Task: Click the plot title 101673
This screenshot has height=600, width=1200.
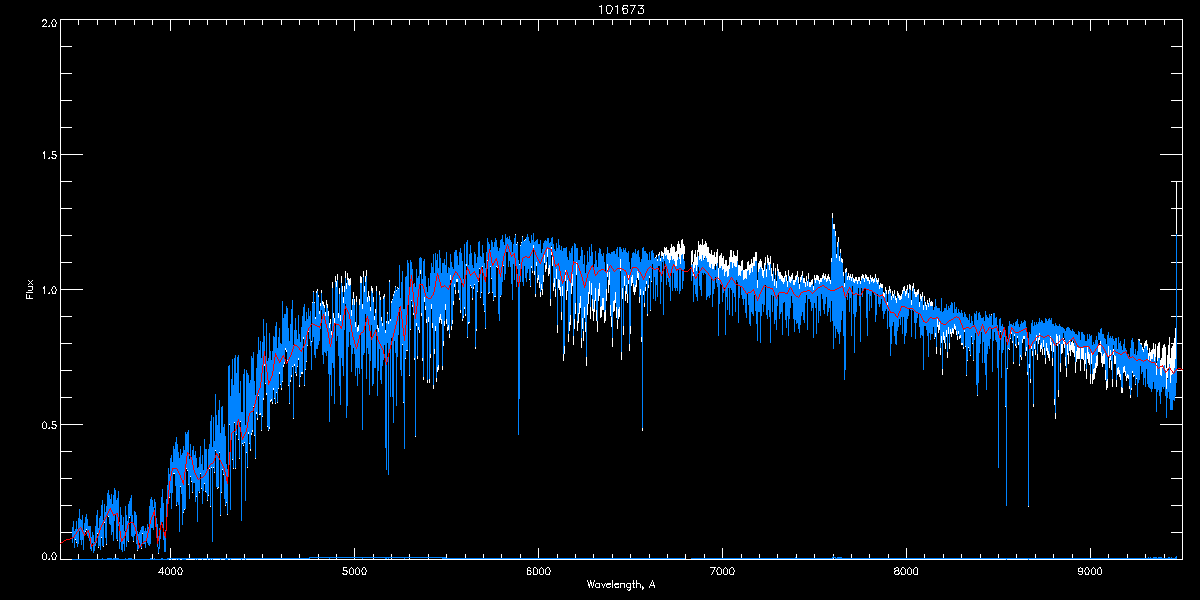Action: coord(620,9)
